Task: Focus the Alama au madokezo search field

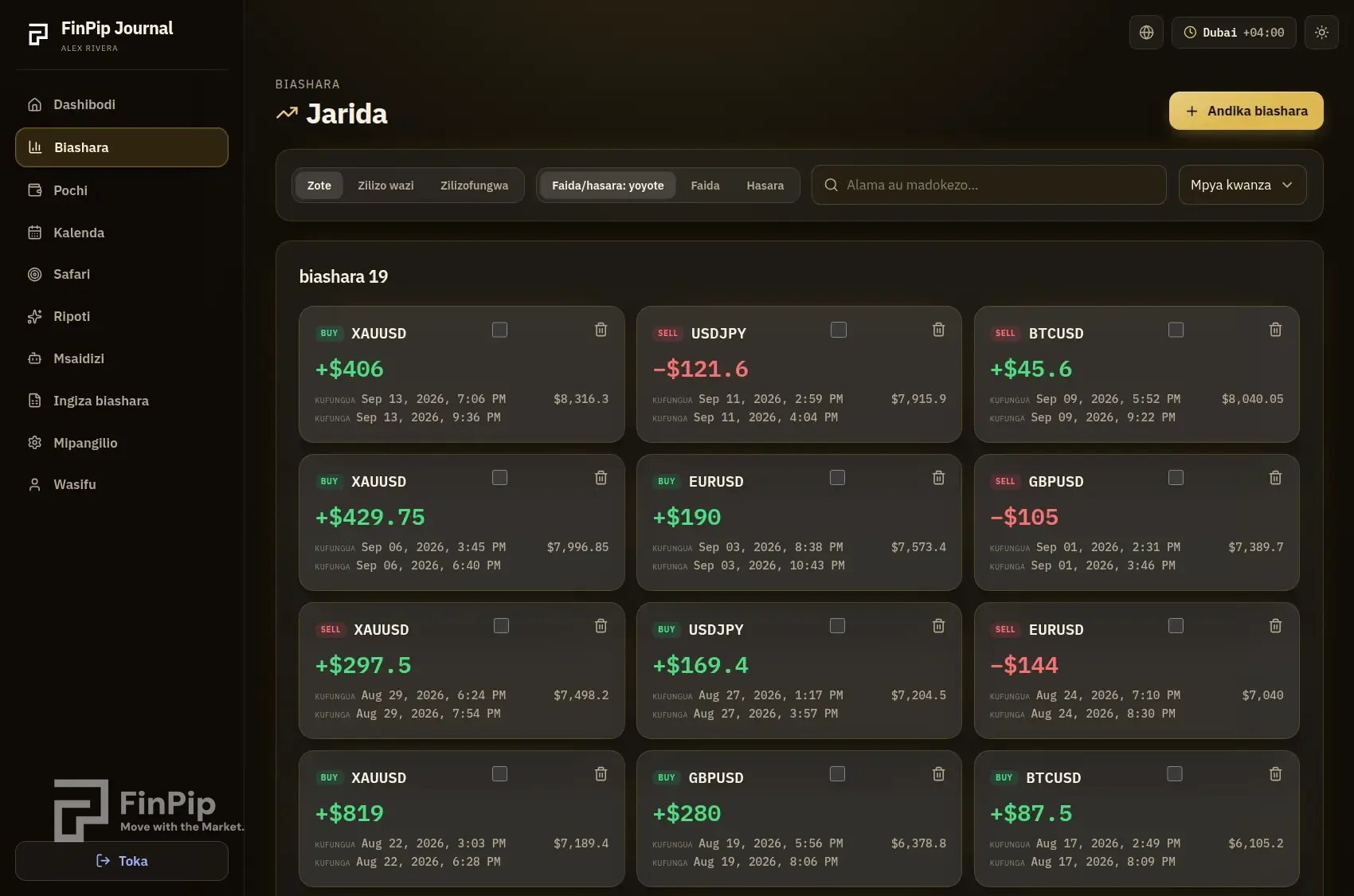Action: (x=989, y=185)
